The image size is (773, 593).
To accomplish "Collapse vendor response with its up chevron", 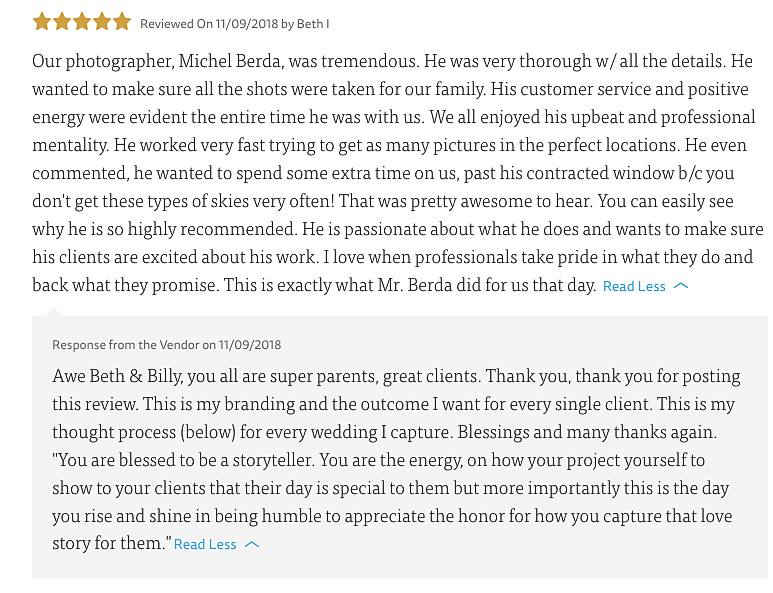I will [x=252, y=545].
